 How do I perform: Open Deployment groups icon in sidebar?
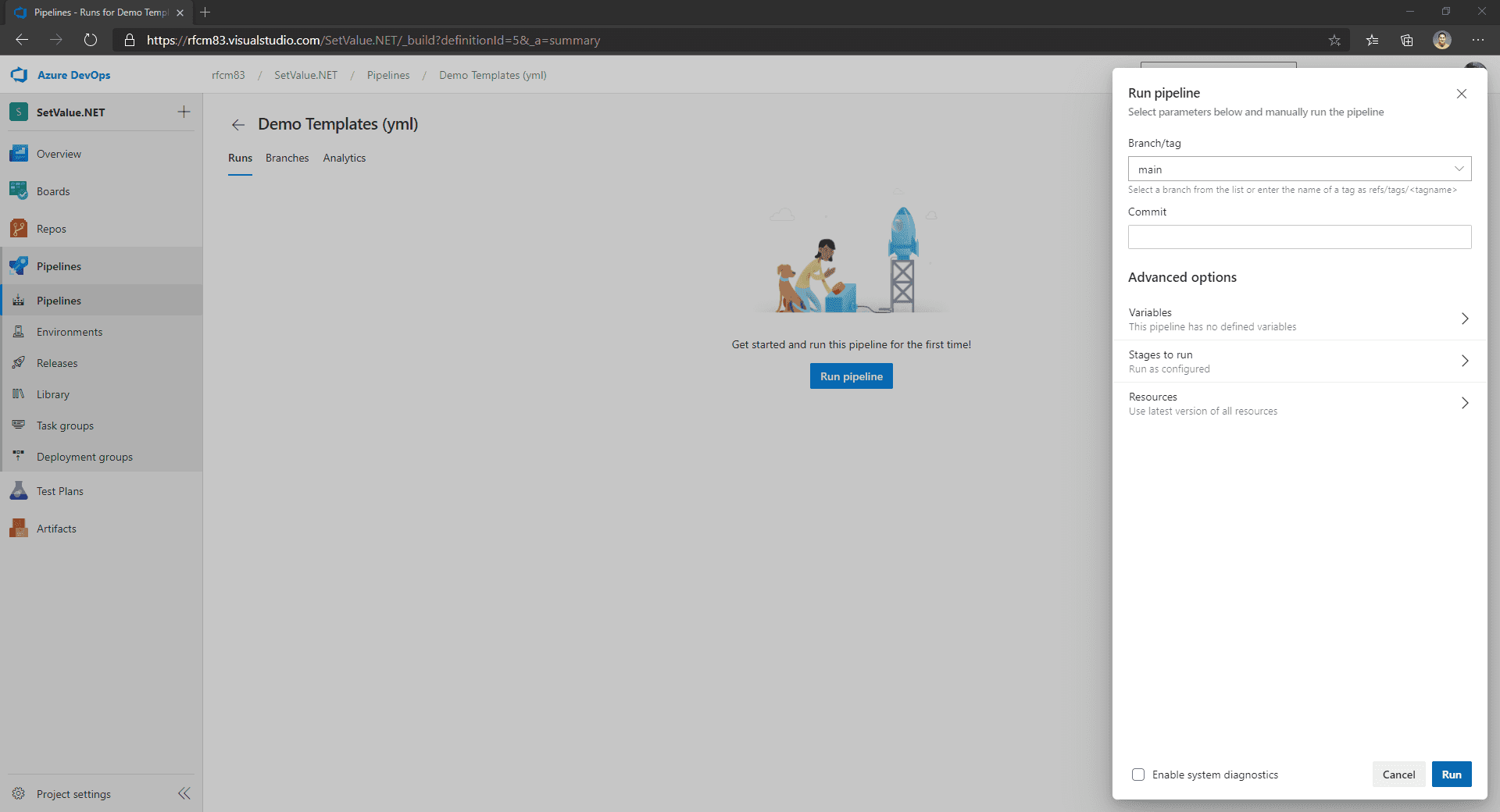(x=19, y=457)
